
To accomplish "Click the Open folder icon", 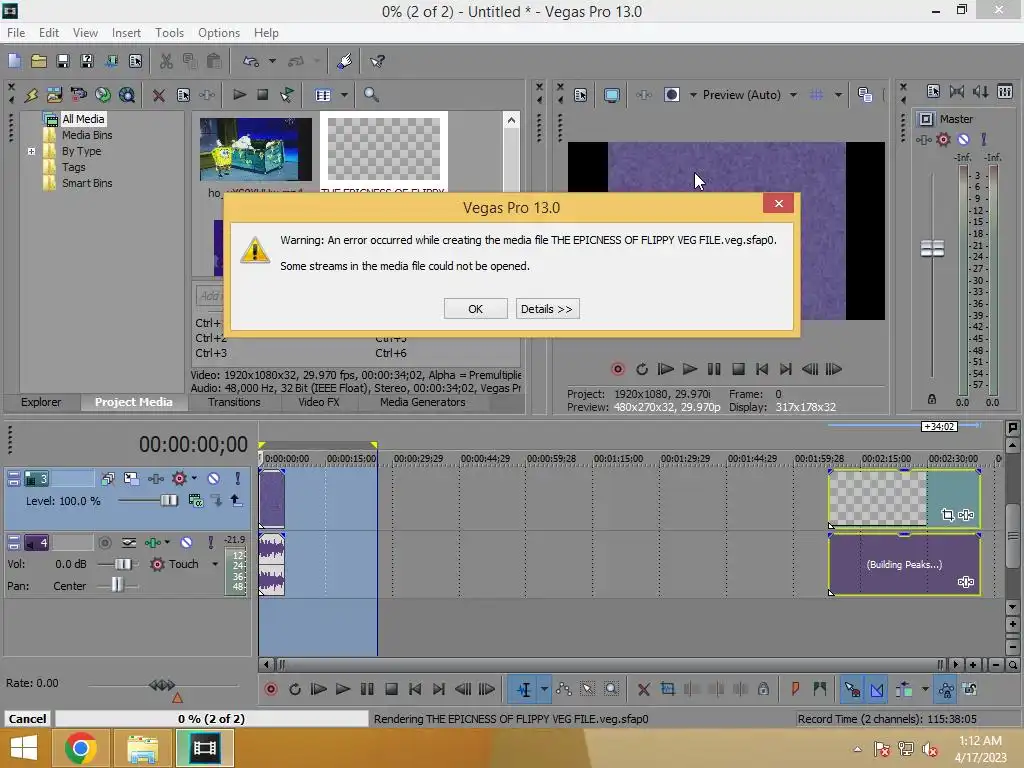I will [x=39, y=61].
